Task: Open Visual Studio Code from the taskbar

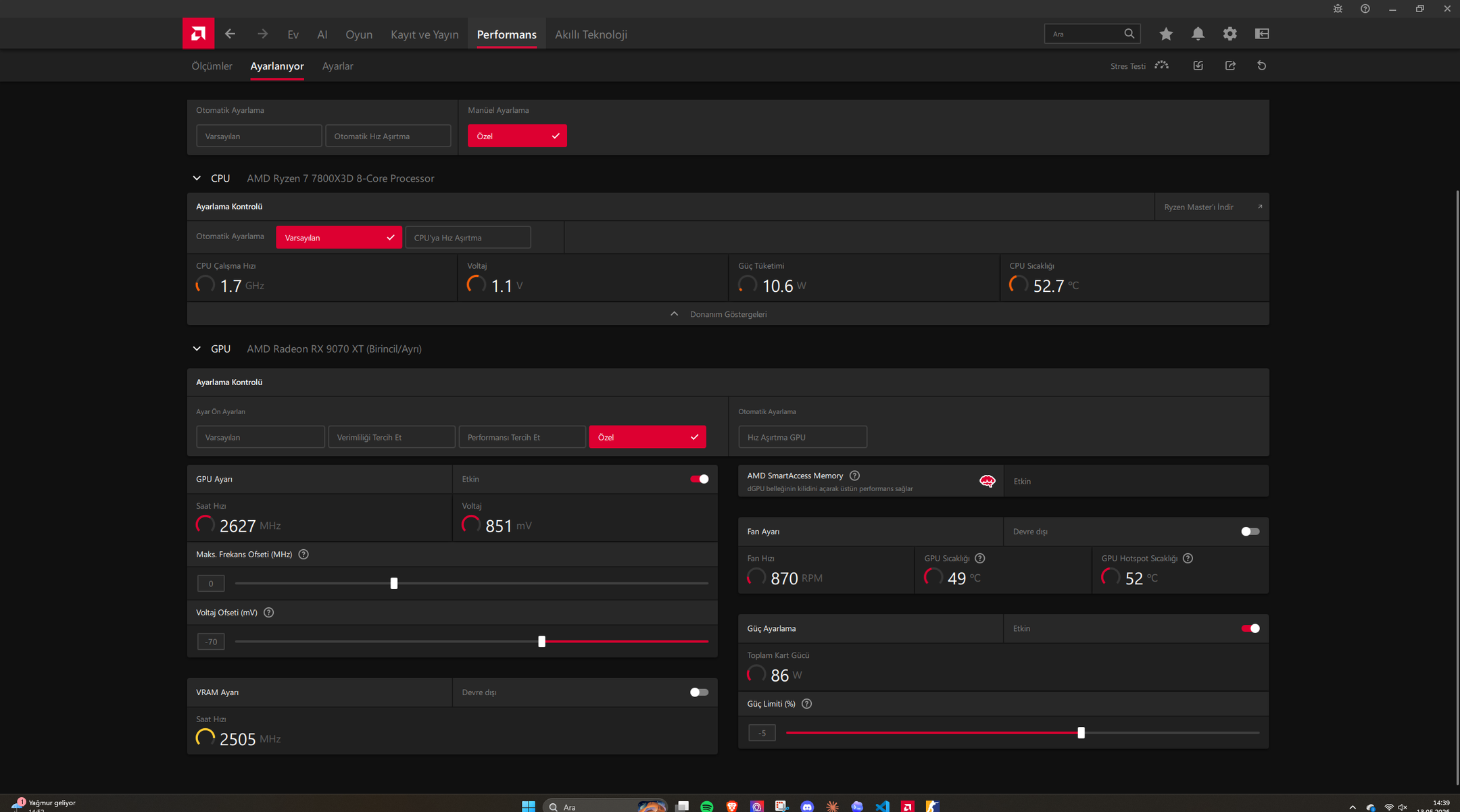Action: 882,806
